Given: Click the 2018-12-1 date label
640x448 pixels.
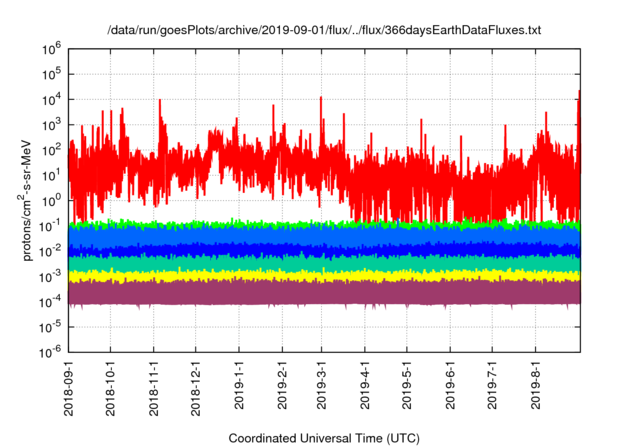Looking at the screenshot, I should [x=196, y=388].
